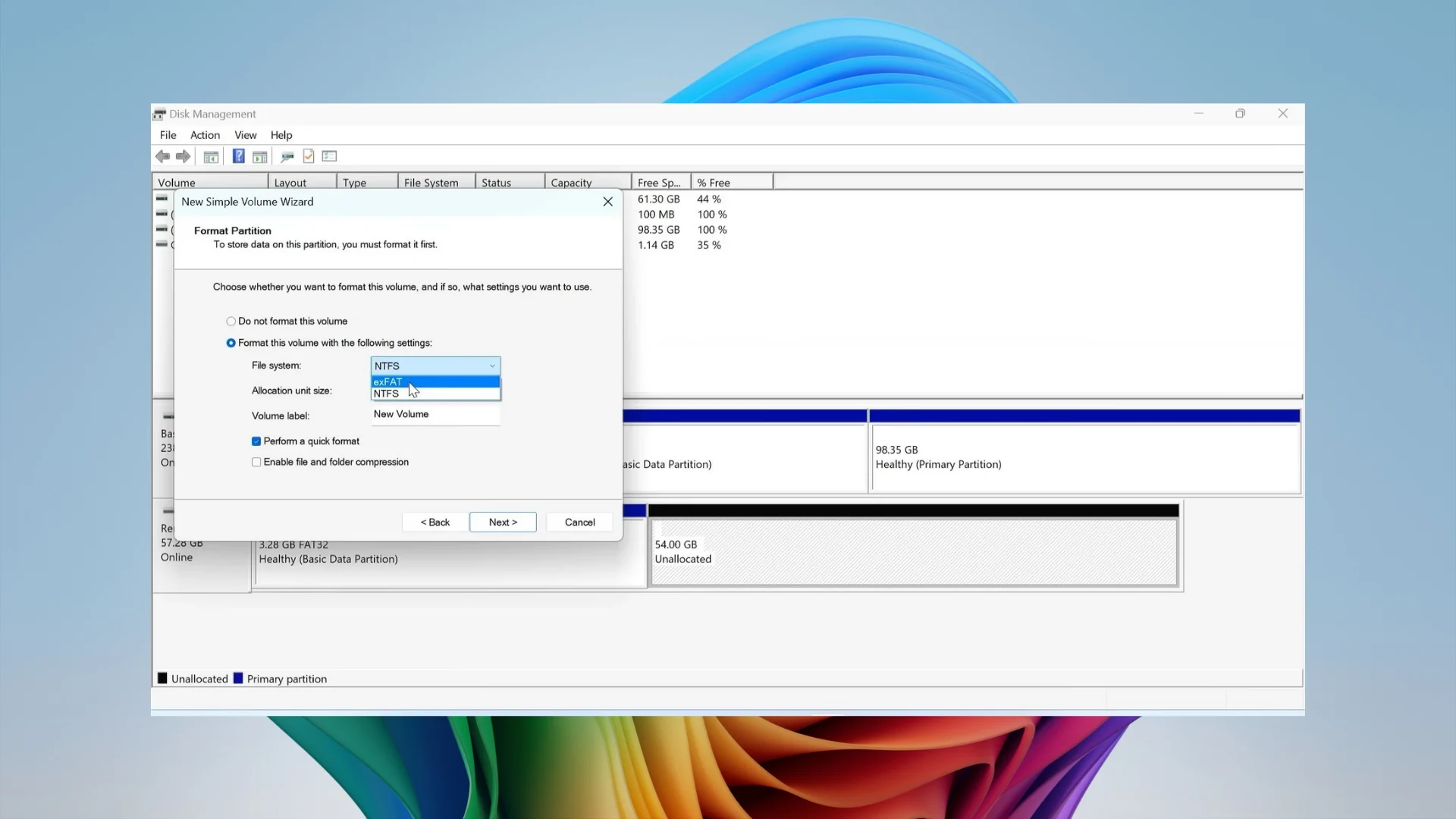Sort by File System column header
This screenshot has height=819, width=1456.
point(437,182)
